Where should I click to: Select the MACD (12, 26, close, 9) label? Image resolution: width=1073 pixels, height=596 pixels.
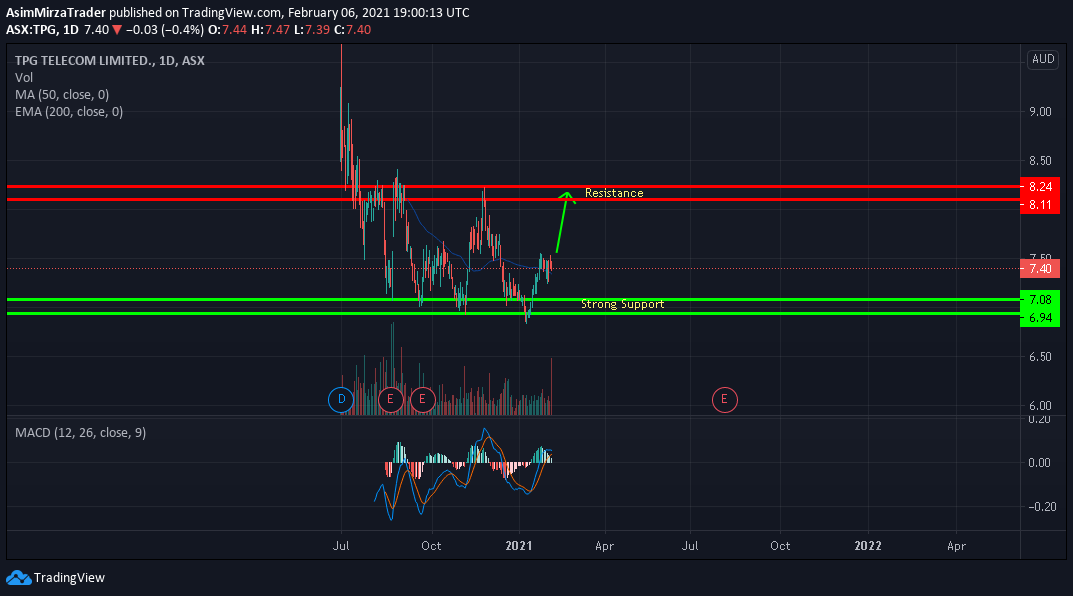81,432
